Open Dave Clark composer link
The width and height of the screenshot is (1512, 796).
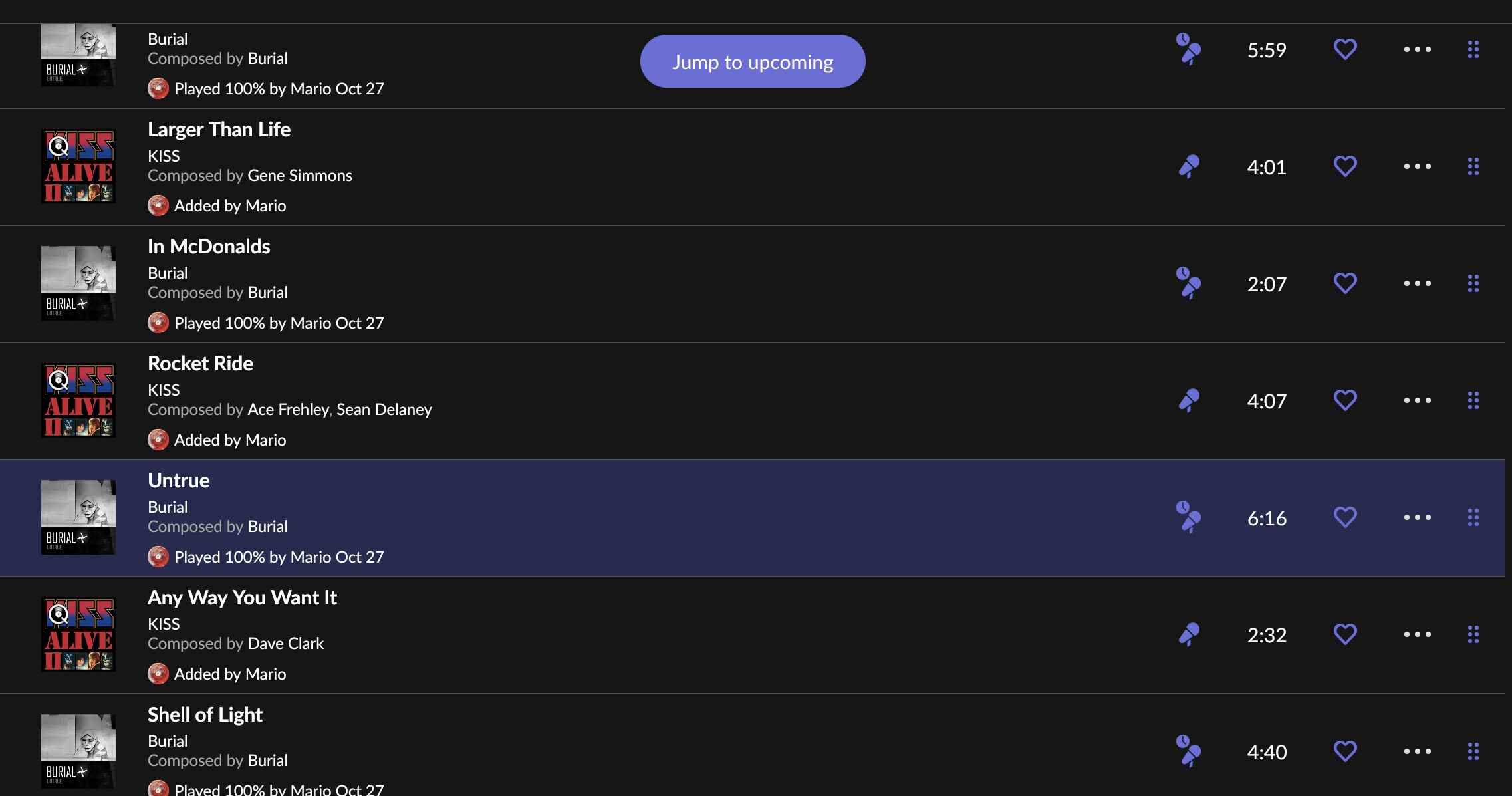pyautogui.click(x=286, y=644)
